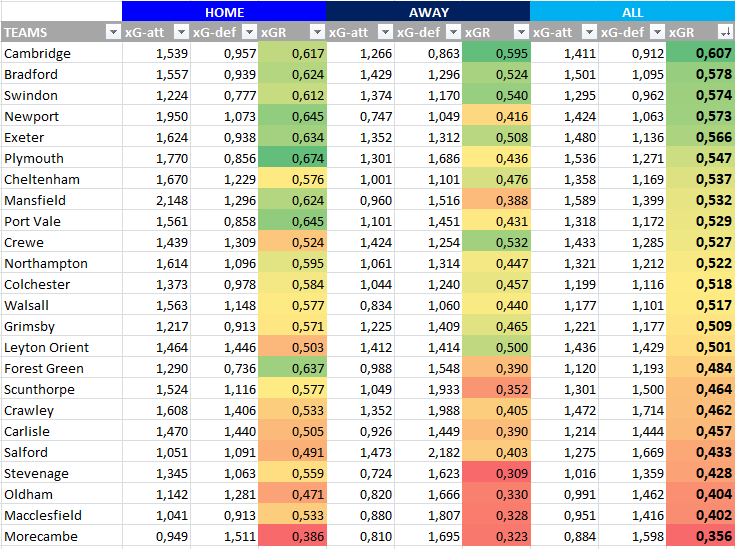Open HOME xGR filter dropdown

(317, 32)
